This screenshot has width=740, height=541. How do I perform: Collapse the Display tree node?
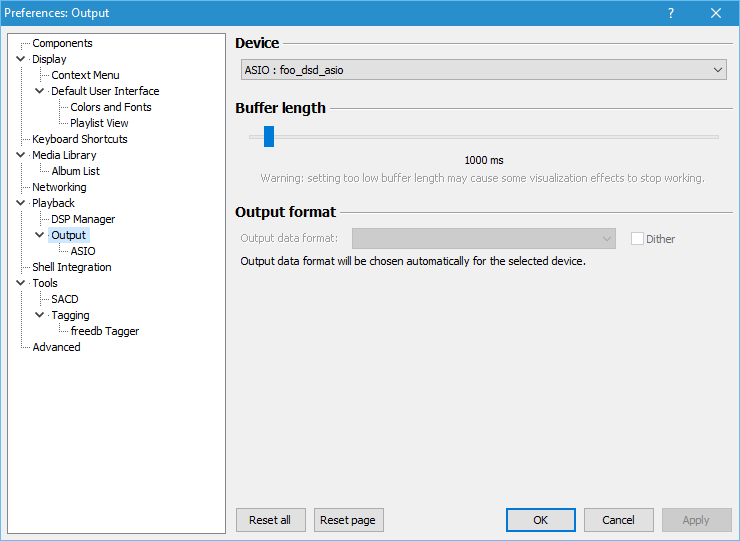pyautogui.click(x=21, y=59)
